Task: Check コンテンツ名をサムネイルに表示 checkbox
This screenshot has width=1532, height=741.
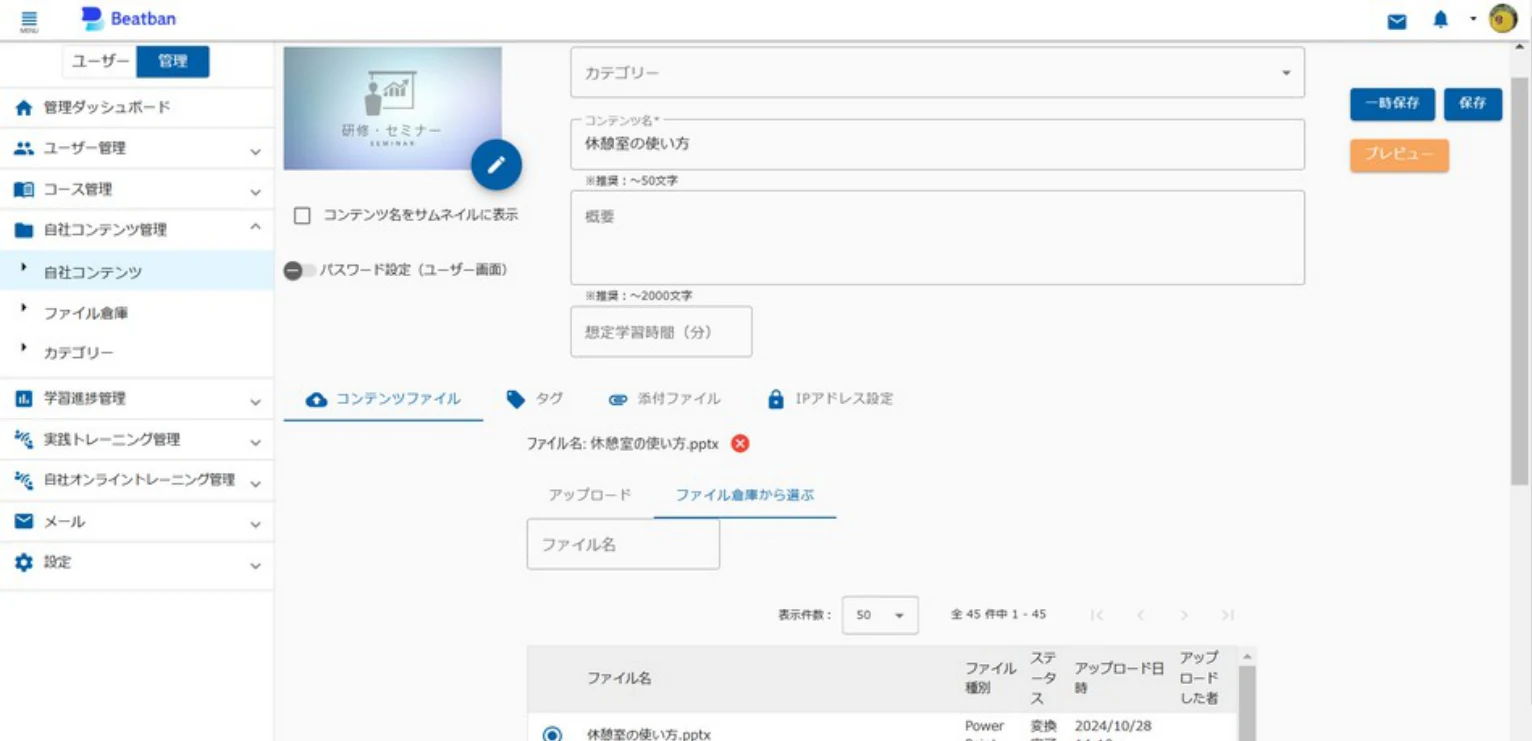Action: (302, 215)
